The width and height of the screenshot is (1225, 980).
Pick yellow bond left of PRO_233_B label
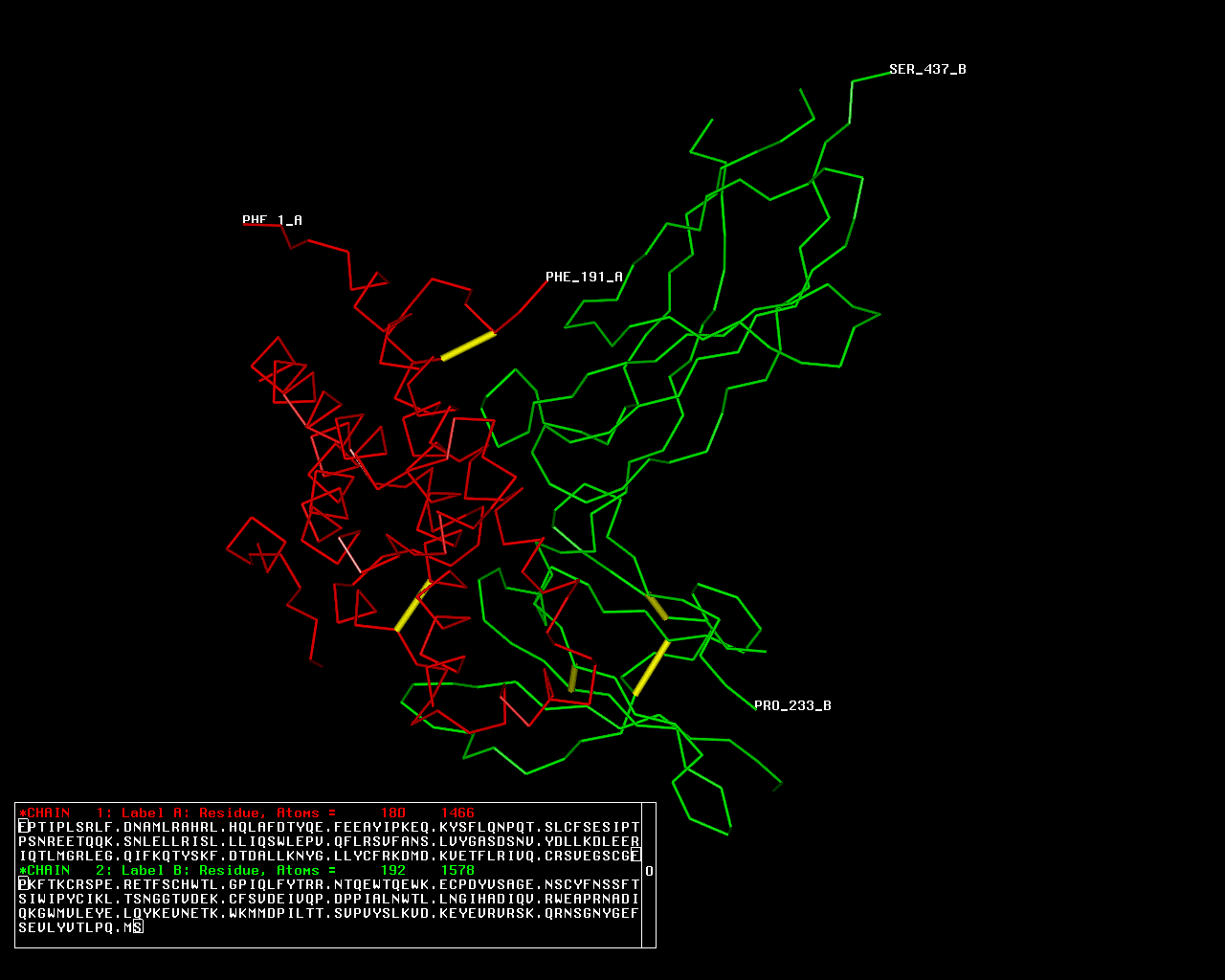click(x=651, y=668)
